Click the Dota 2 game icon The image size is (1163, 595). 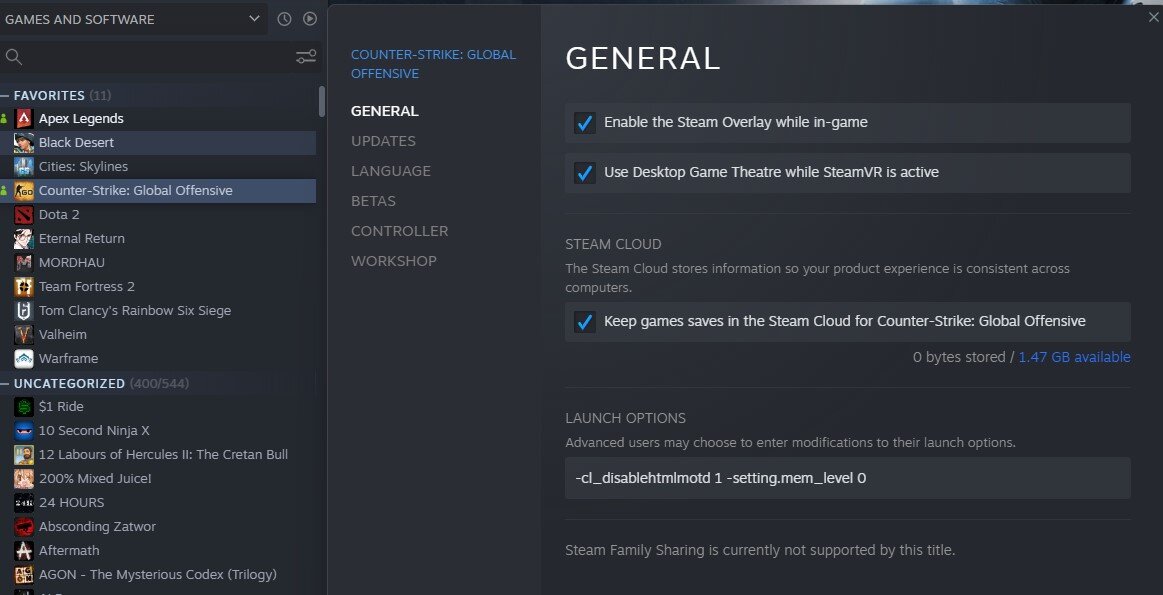point(24,215)
